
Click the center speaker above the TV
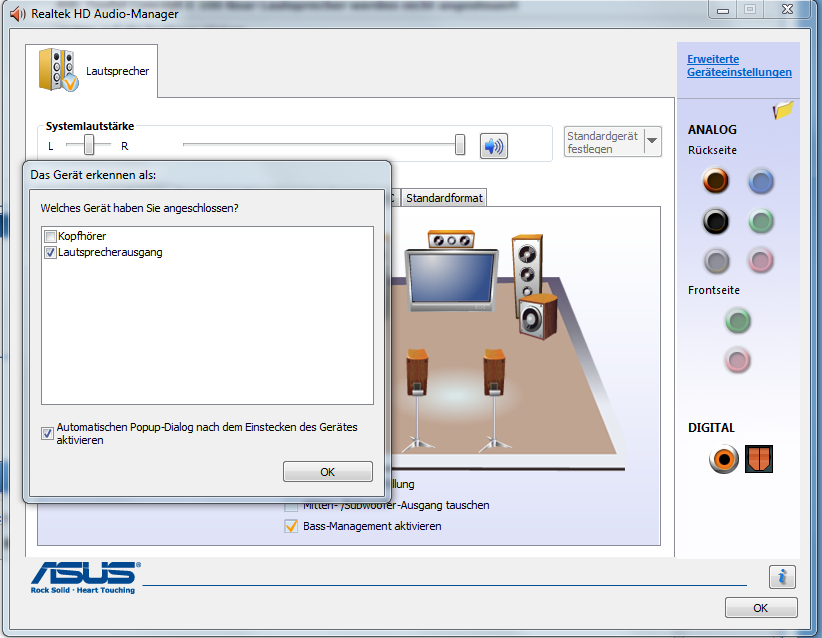pos(451,239)
